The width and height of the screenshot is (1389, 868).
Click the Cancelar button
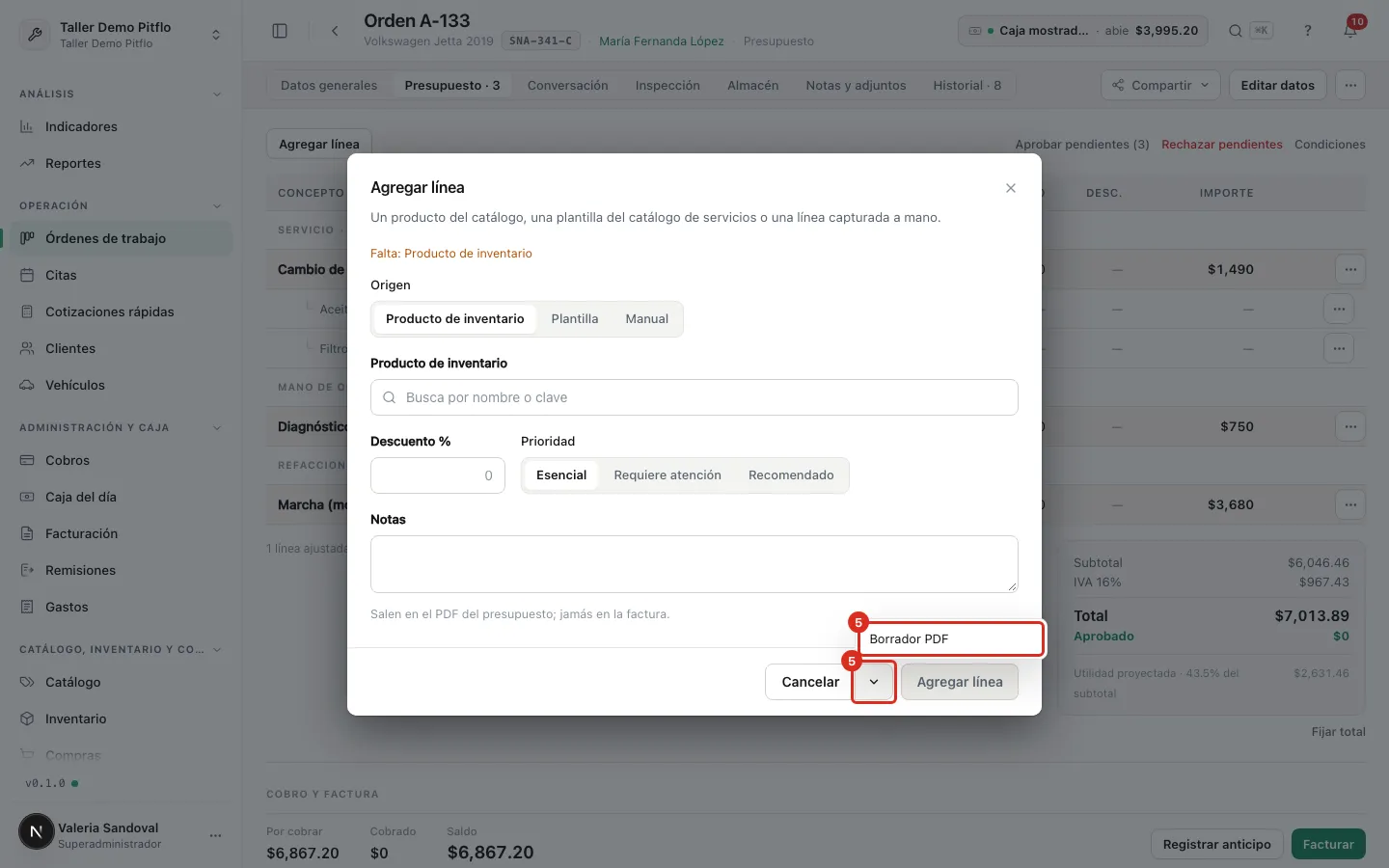pyautogui.click(x=810, y=682)
